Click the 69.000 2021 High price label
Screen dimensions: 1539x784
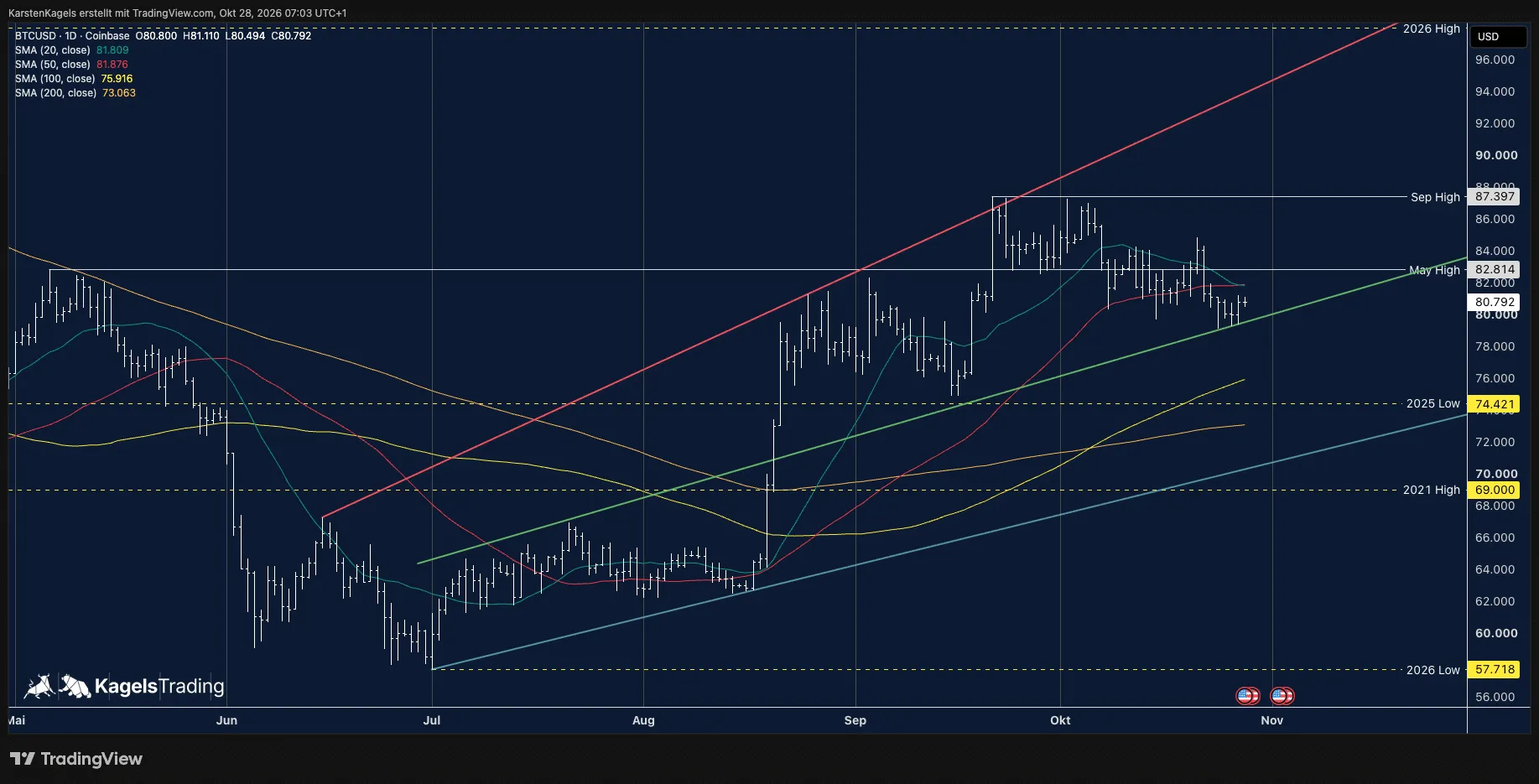[1495, 490]
